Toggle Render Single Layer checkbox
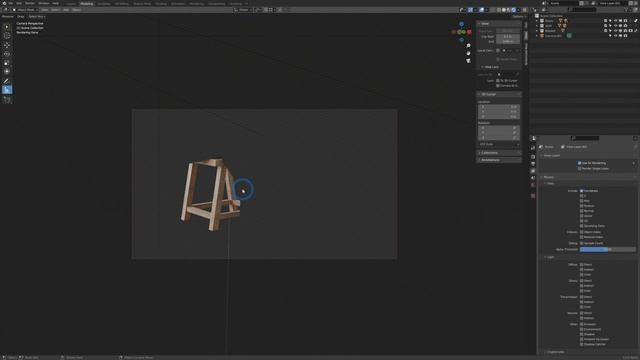This screenshot has height=360, width=640. coord(580,168)
